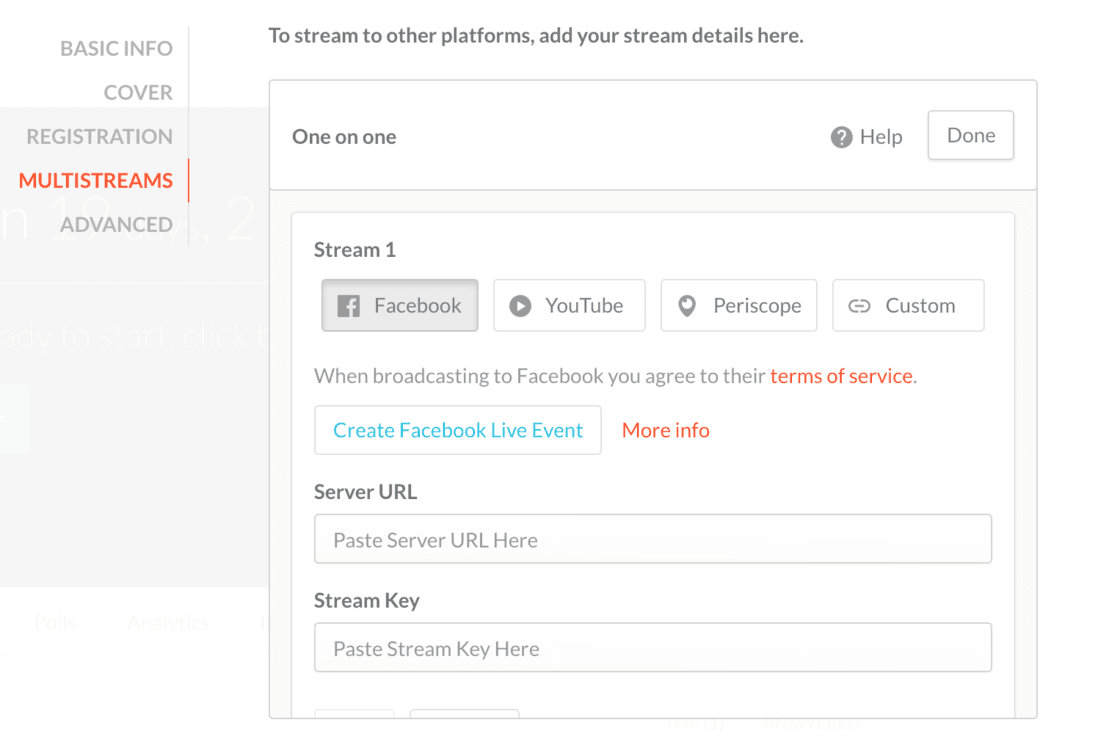Image resolution: width=1120 pixels, height=750 pixels.
Task: Switch the stream platform to YouTube
Action: click(569, 306)
